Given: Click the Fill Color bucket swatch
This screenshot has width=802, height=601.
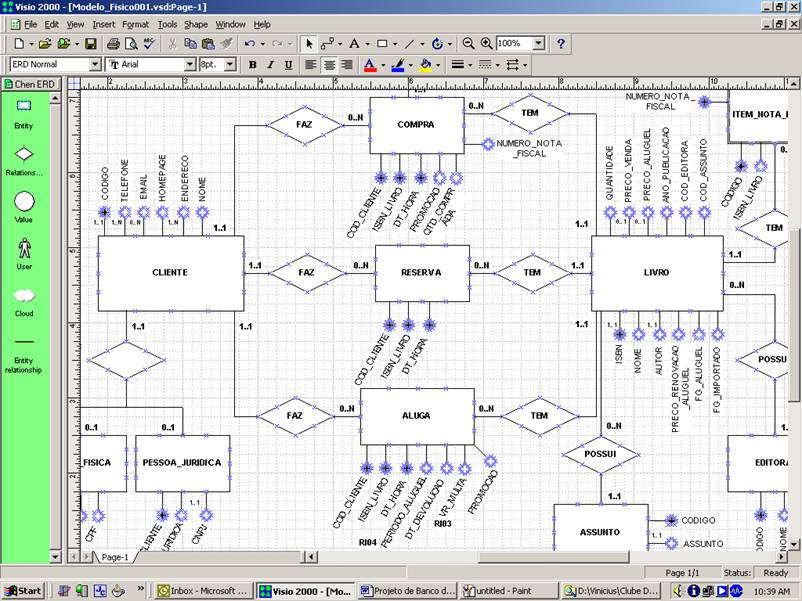Looking at the screenshot, I should click(x=425, y=65).
